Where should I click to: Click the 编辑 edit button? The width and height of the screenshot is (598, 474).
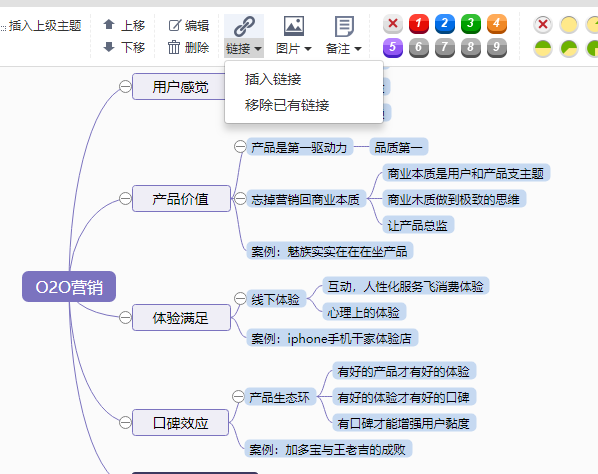tap(189, 26)
